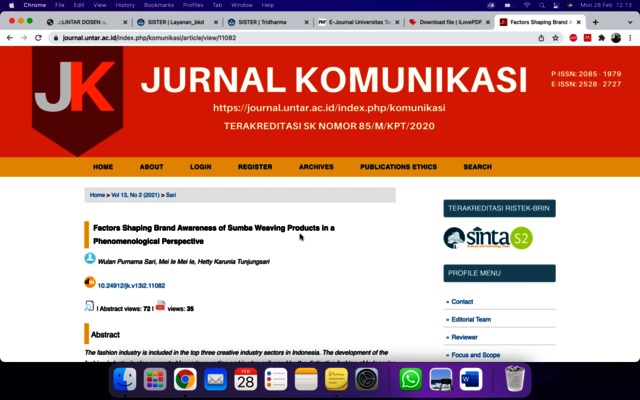This screenshot has height=400, width=640.
Task: Switch to the Download file iLovePDF tab
Action: (448, 21)
